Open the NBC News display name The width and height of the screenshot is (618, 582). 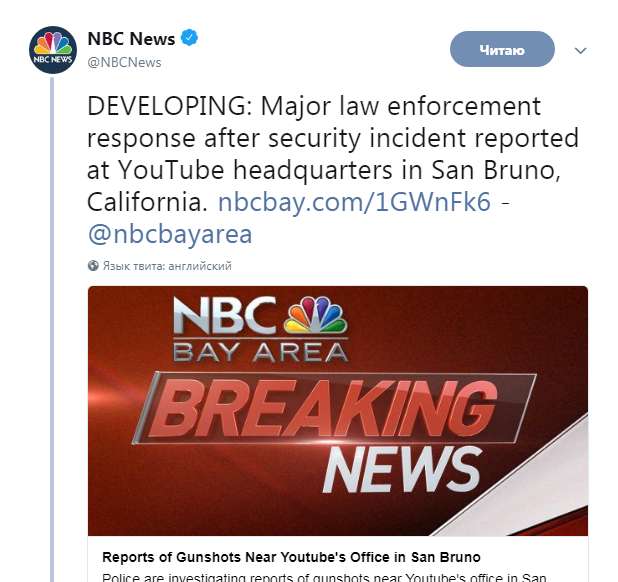[x=131, y=39]
